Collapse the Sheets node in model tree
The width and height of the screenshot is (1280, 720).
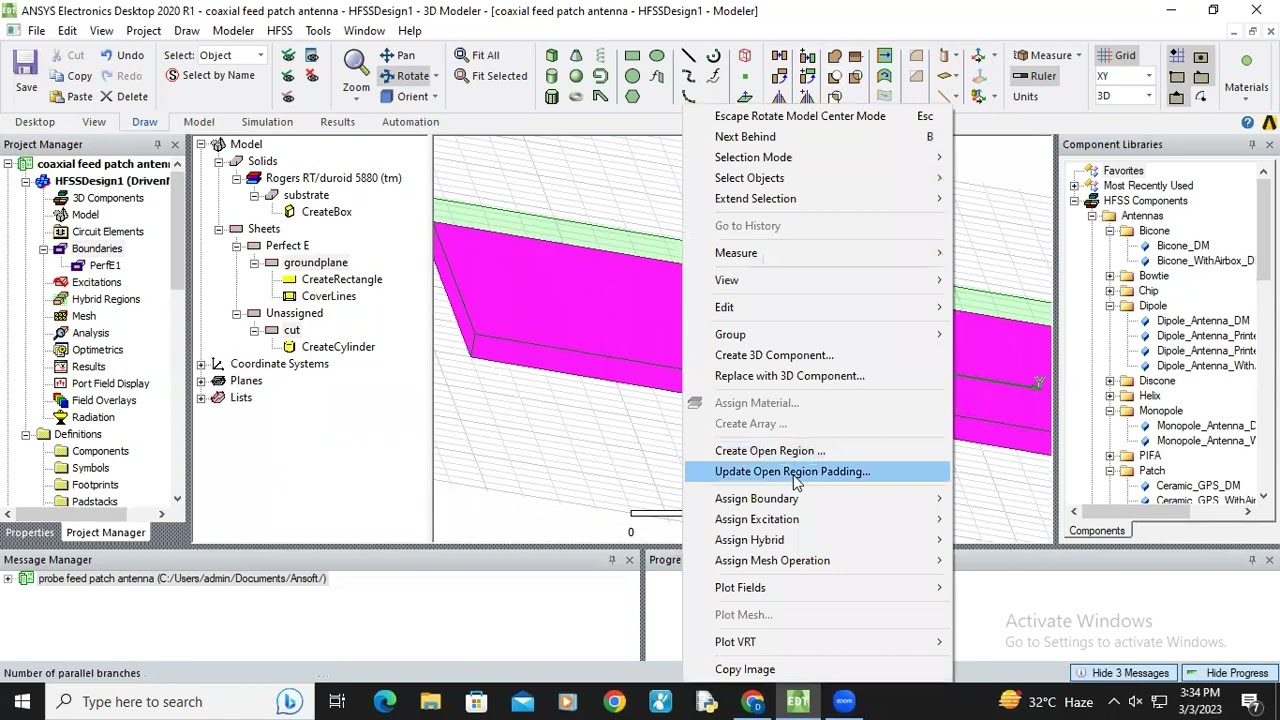click(x=219, y=229)
